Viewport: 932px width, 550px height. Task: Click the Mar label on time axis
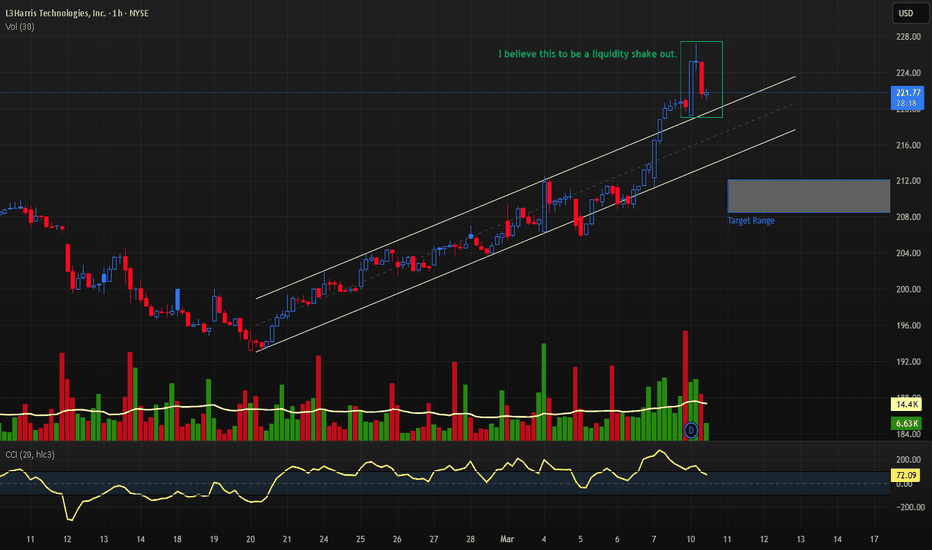507,539
